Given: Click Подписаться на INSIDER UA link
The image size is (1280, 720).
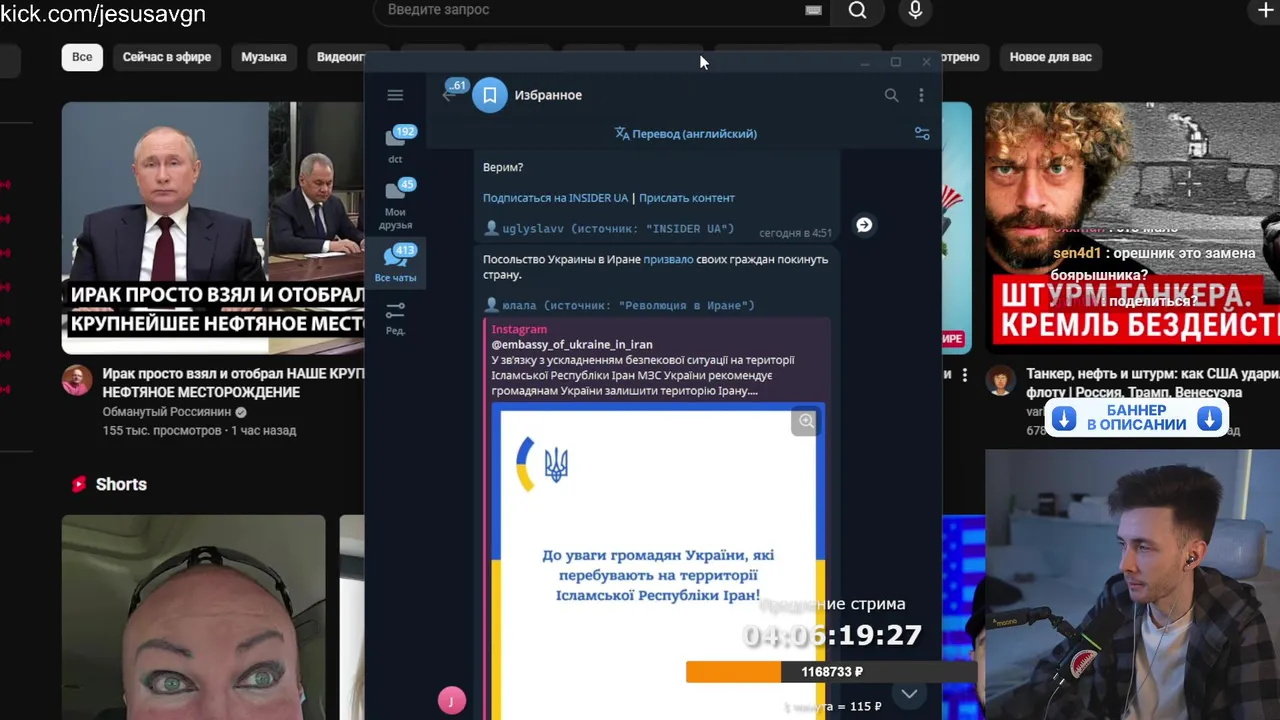Looking at the screenshot, I should click(x=555, y=198).
